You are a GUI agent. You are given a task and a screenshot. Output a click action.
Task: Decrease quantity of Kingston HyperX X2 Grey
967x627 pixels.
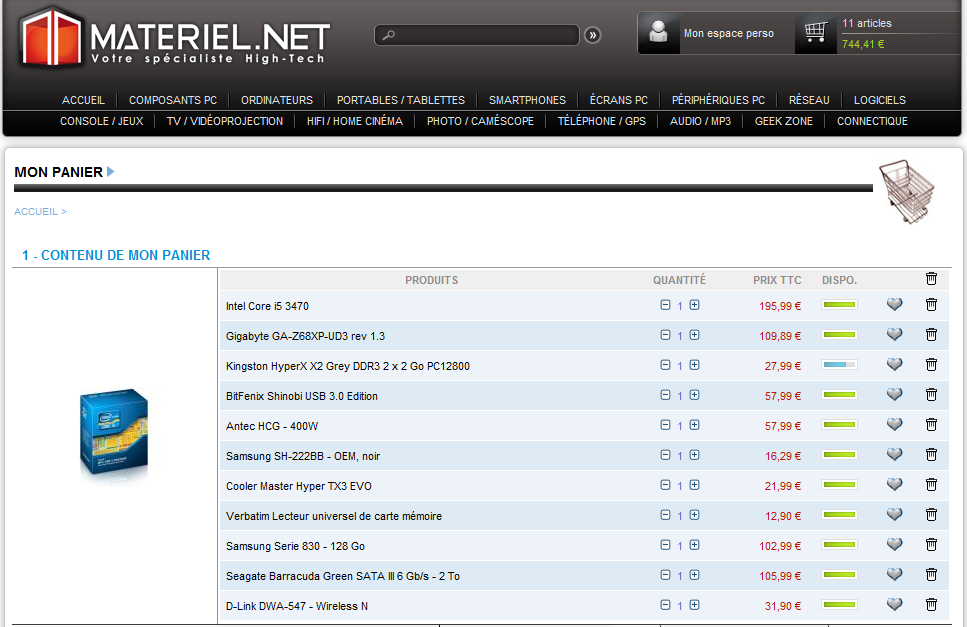pyautogui.click(x=665, y=365)
